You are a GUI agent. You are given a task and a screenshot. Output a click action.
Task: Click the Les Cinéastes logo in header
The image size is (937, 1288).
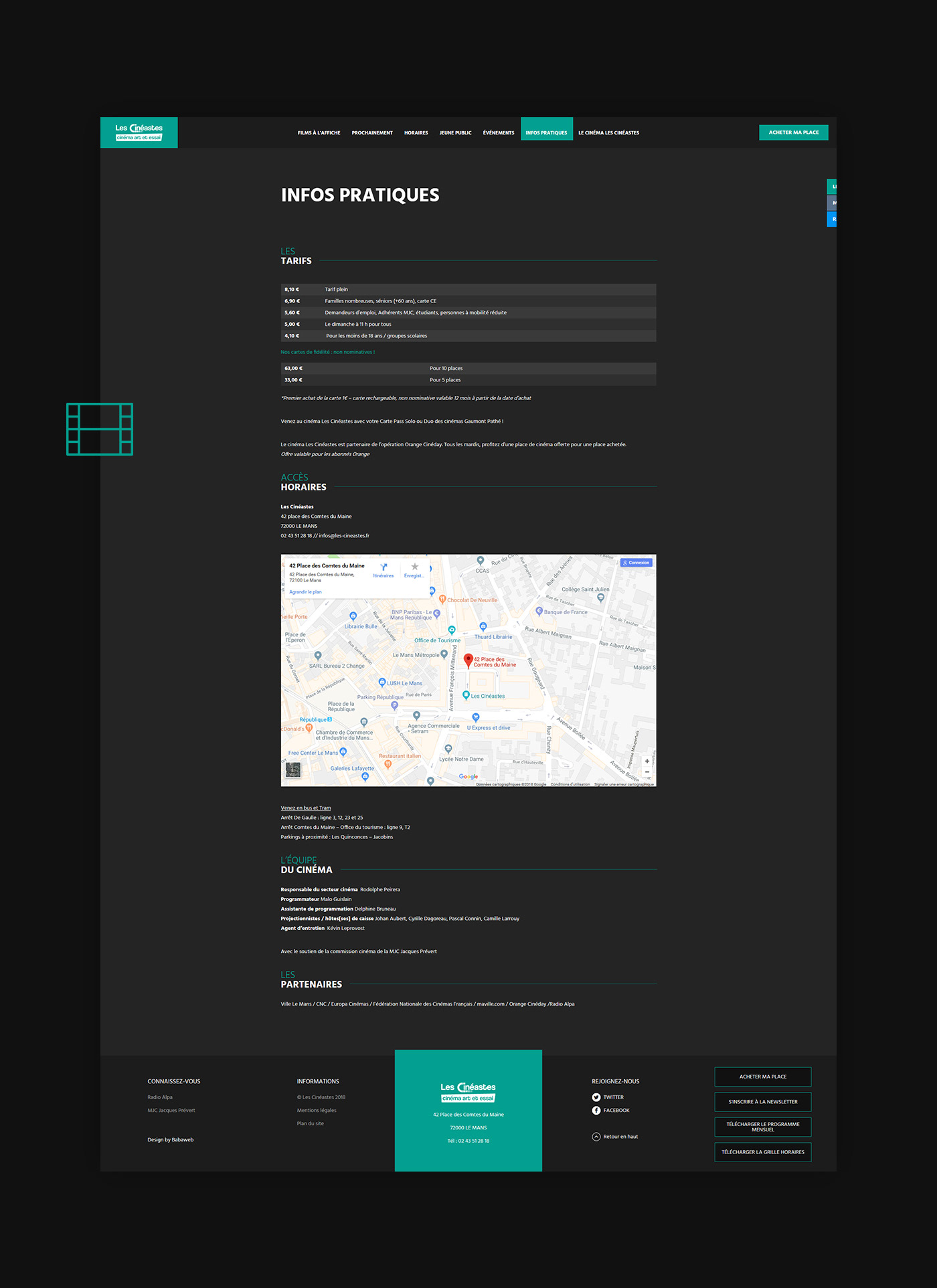point(139,132)
